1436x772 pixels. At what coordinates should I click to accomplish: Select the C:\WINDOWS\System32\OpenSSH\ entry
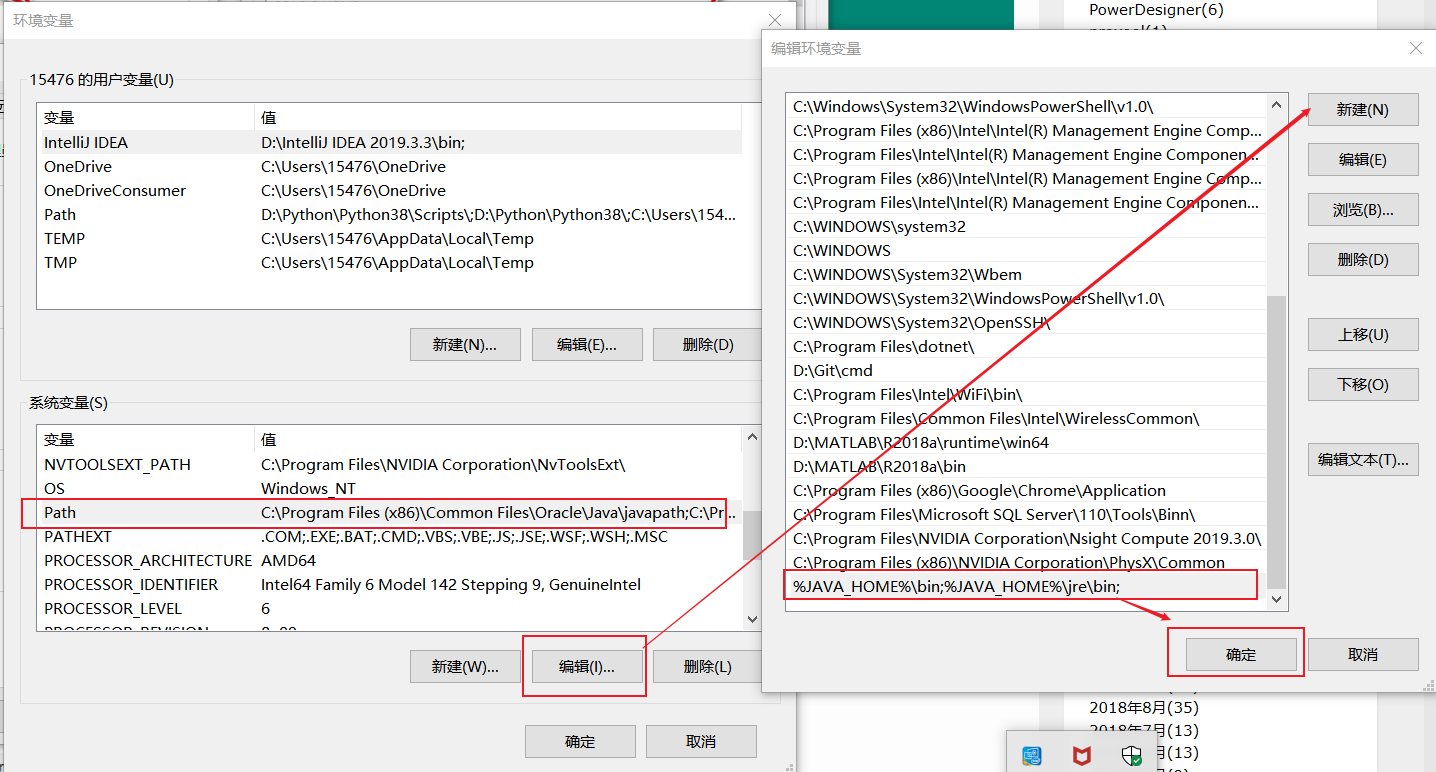click(x=1026, y=323)
